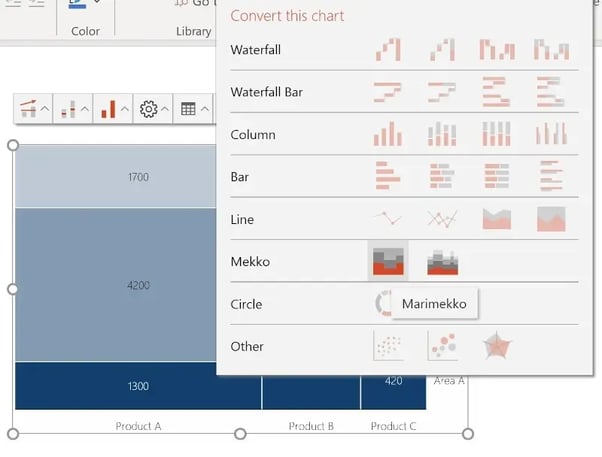Convert to simple horizontal bar chart

tap(388, 176)
